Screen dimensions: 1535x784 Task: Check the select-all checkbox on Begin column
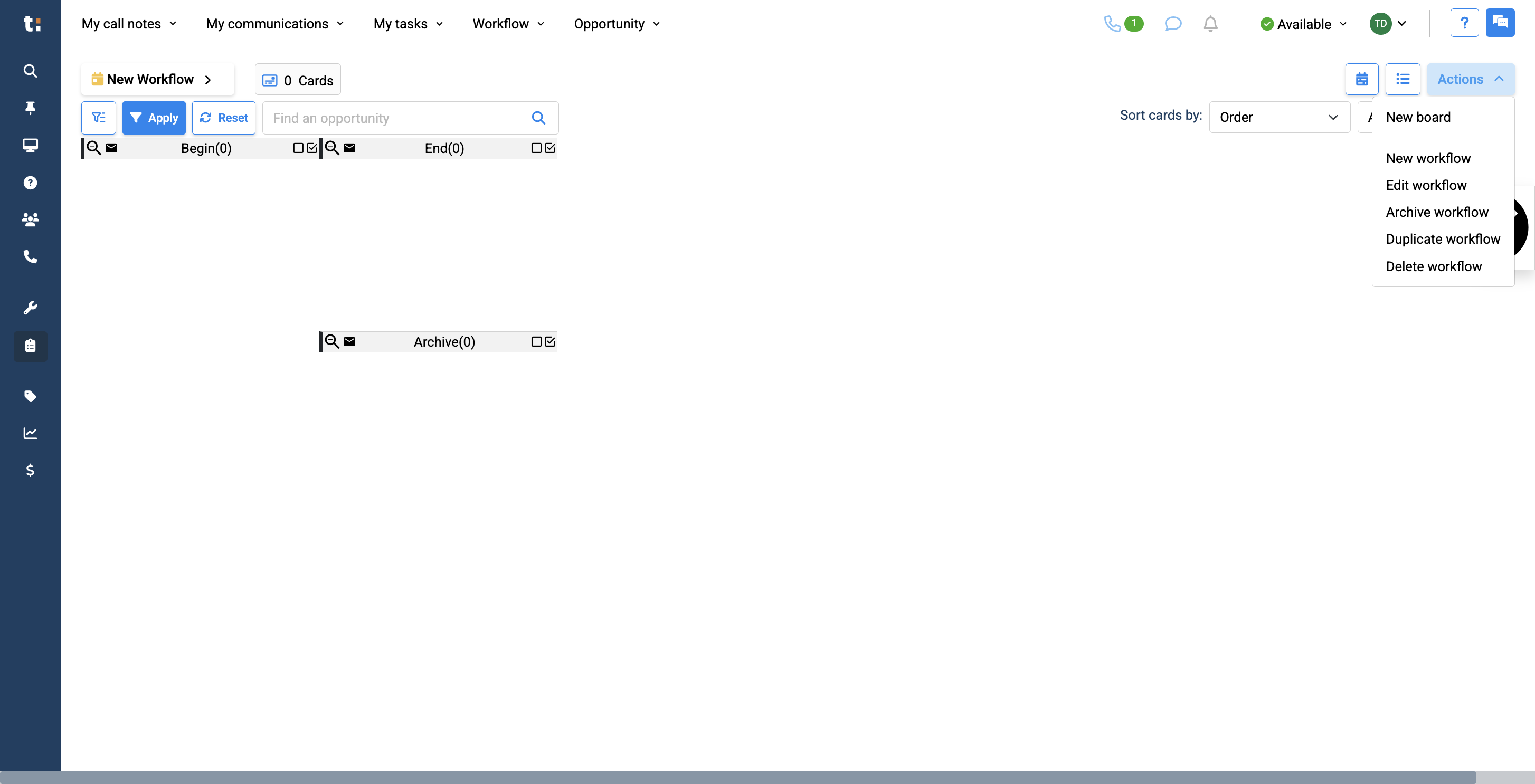coord(311,148)
